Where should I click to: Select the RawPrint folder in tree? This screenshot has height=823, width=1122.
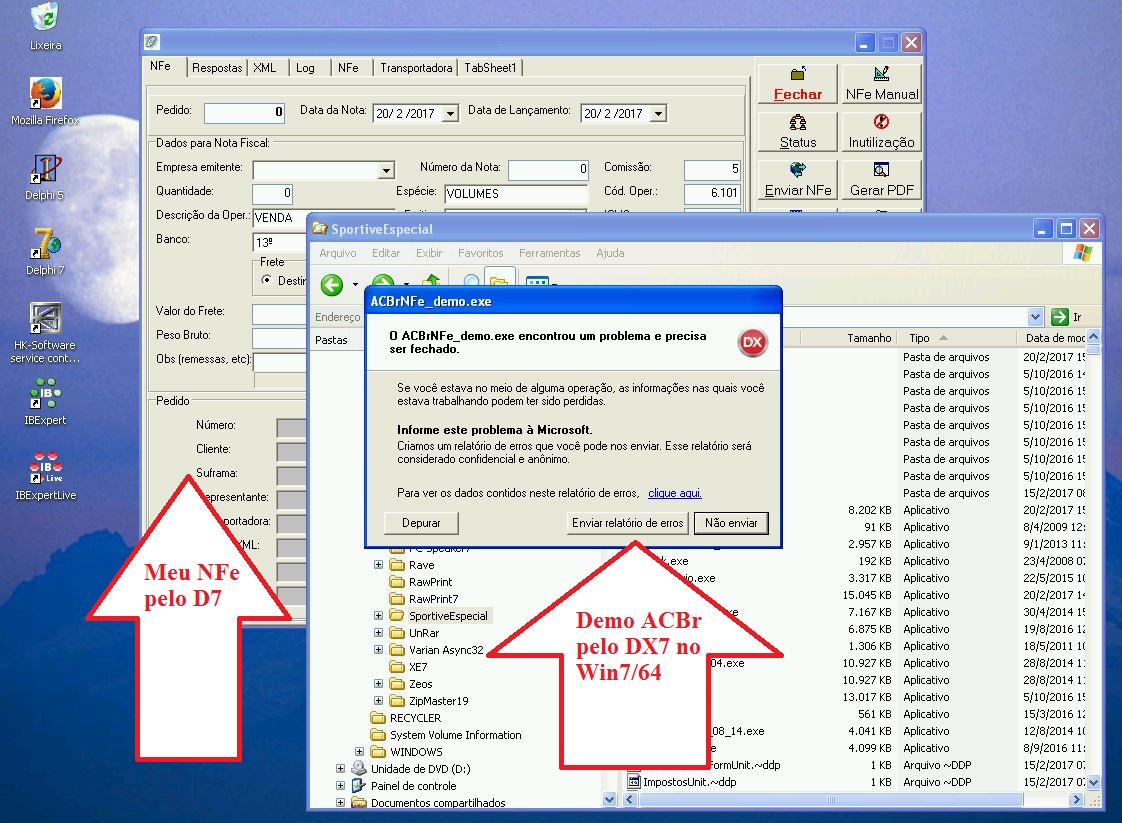[421, 582]
